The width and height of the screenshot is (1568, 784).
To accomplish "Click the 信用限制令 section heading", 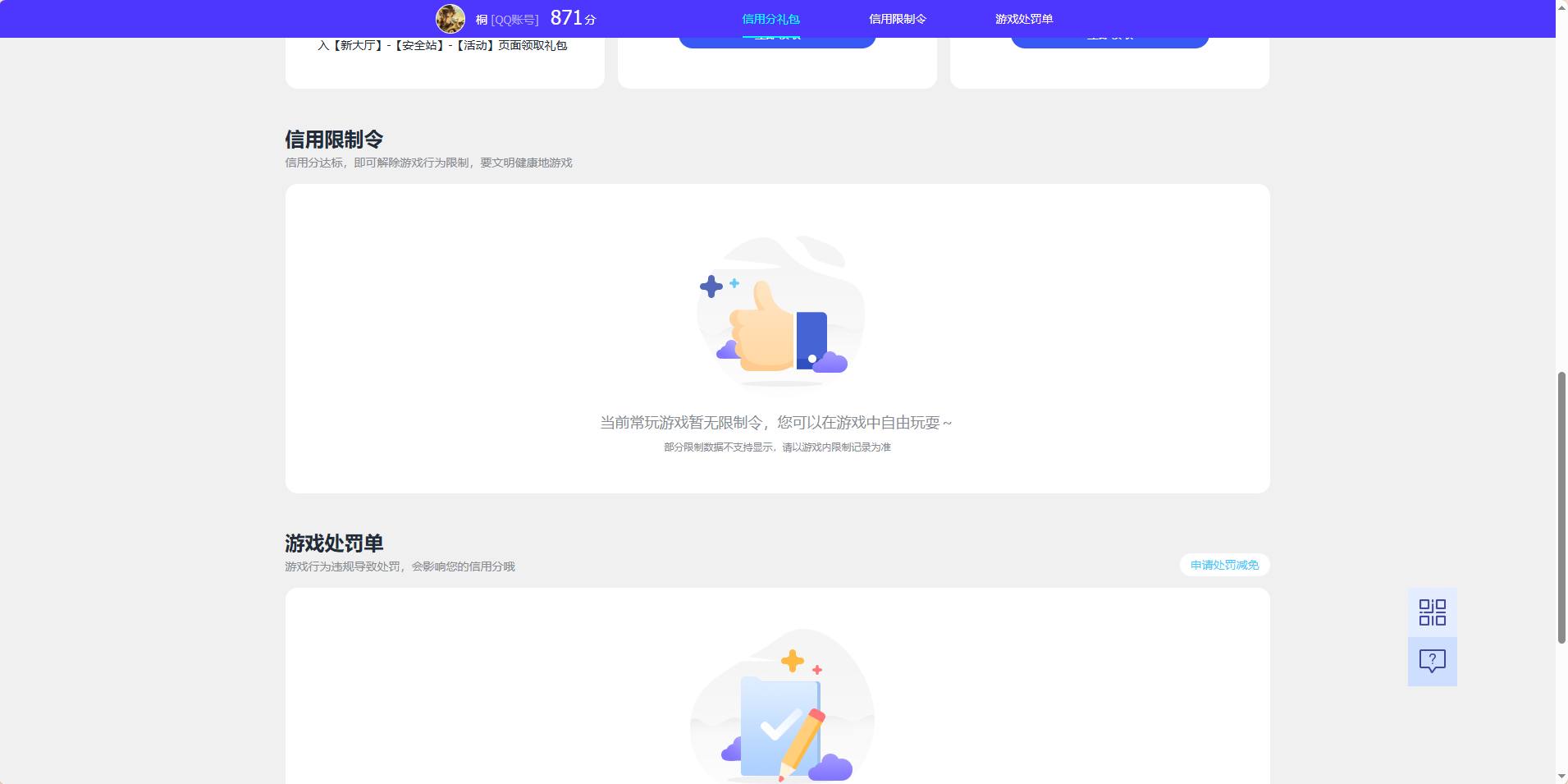I will pos(334,140).
